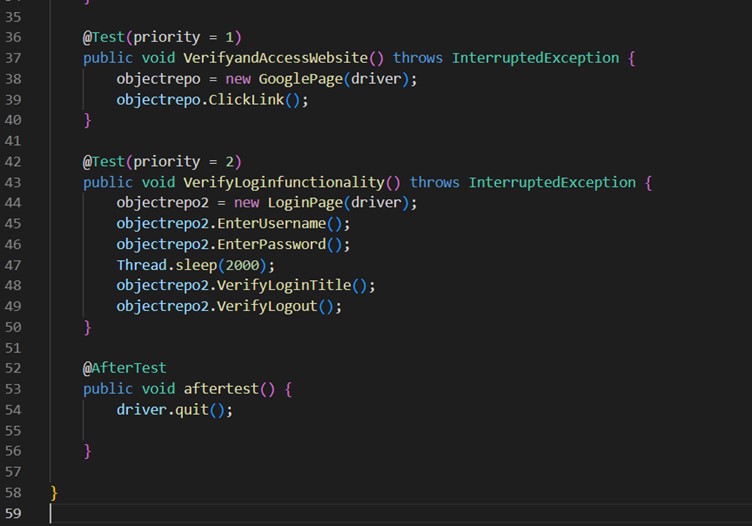Screen dimensions: 752x526
Task: Click InterruptedException on line 37
Action: click(535, 58)
